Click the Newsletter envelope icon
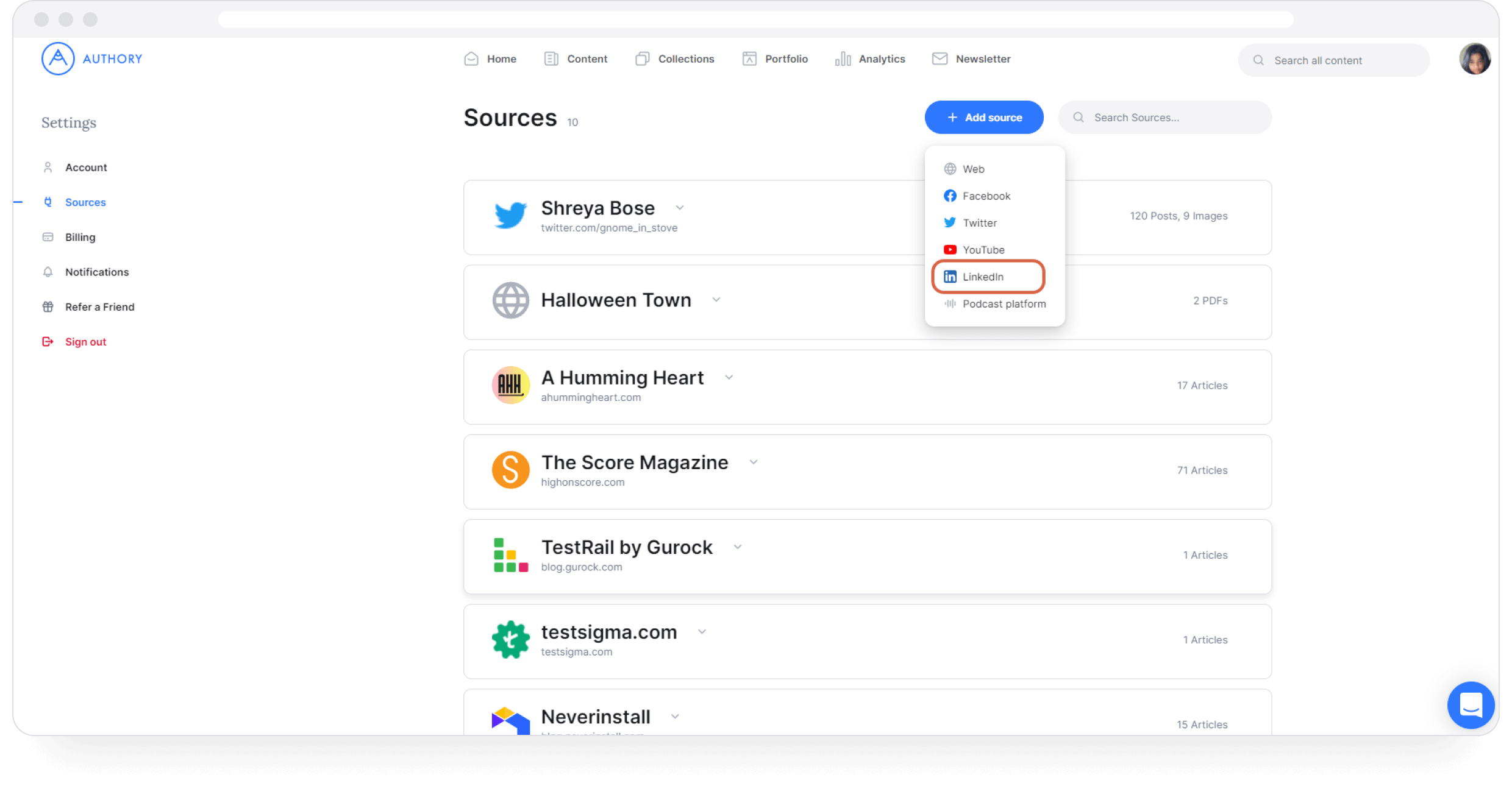Image resolution: width=1512 pixels, height=797 pixels. coord(940,58)
